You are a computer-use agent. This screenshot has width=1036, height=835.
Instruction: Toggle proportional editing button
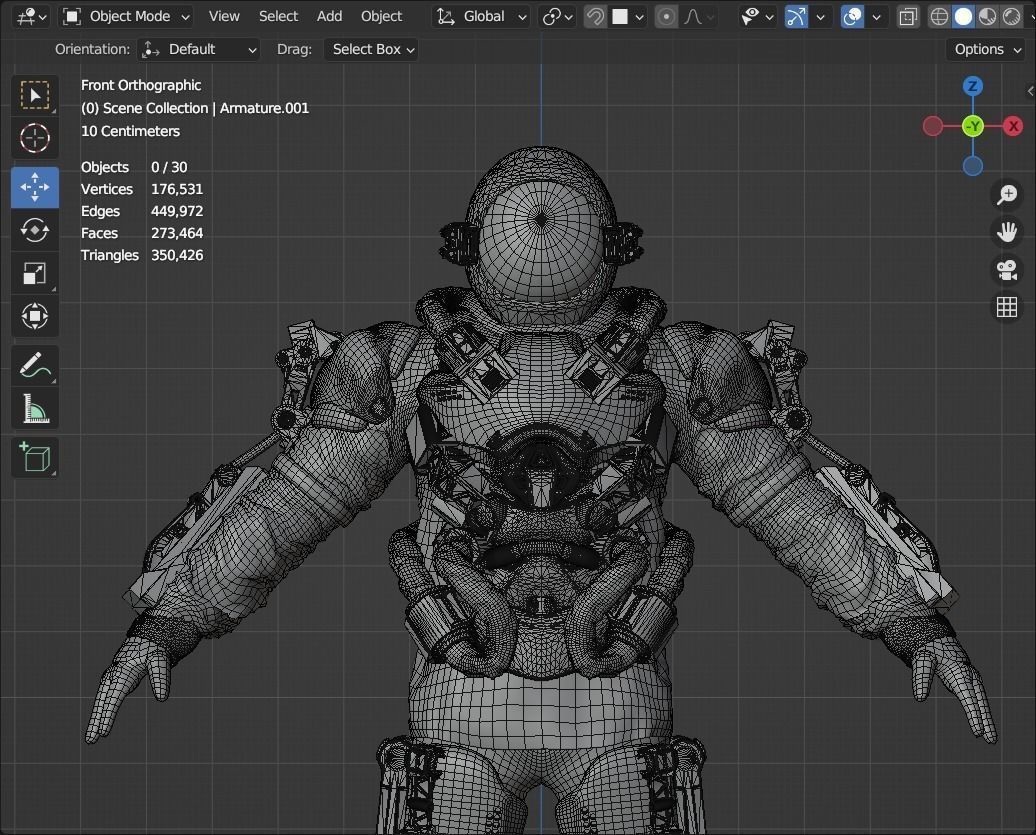point(666,17)
